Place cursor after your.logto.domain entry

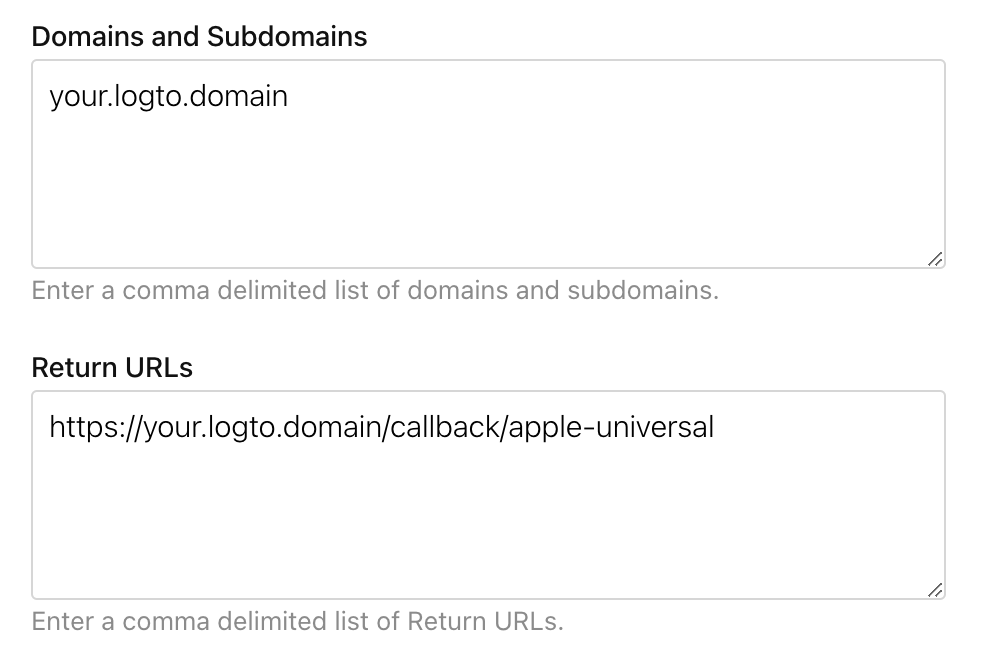click(292, 96)
